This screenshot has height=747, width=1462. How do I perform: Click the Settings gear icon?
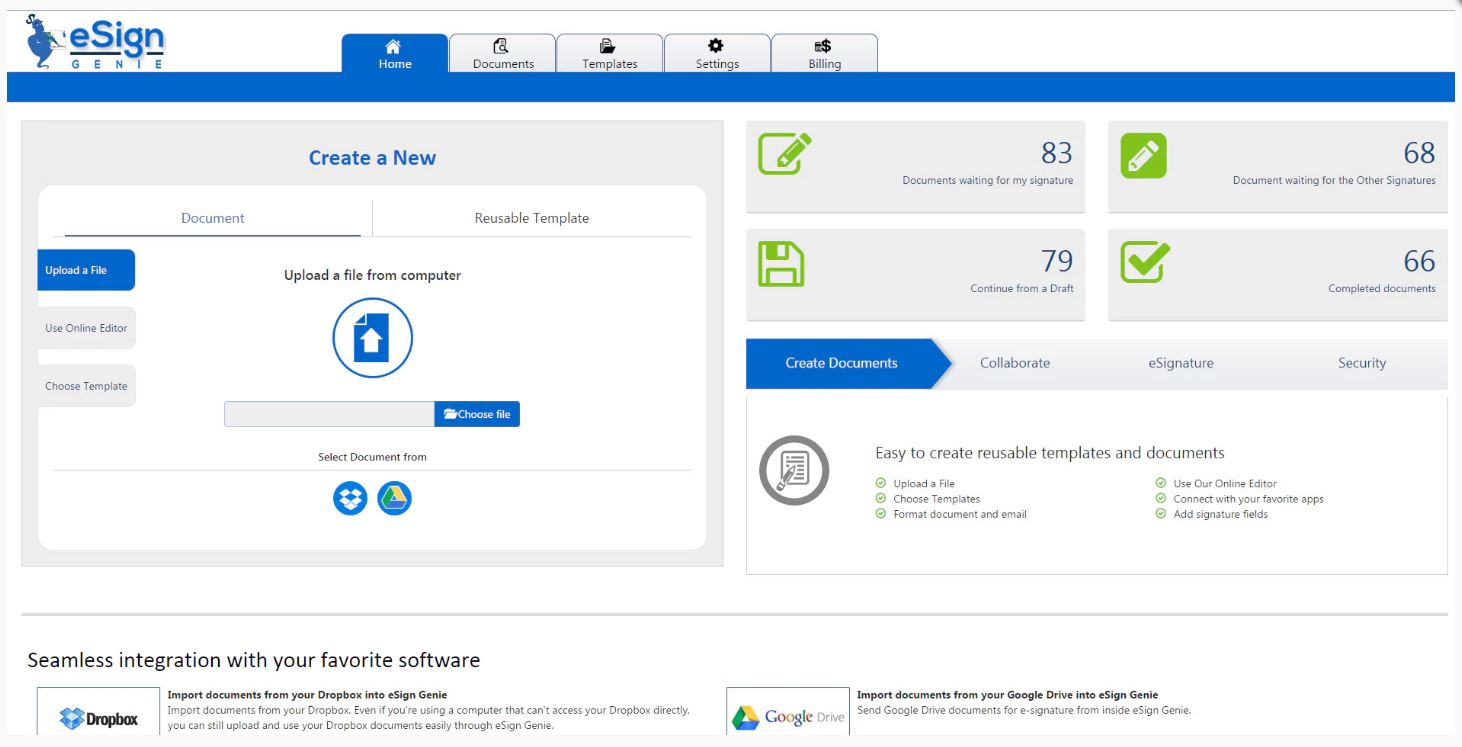[716, 45]
